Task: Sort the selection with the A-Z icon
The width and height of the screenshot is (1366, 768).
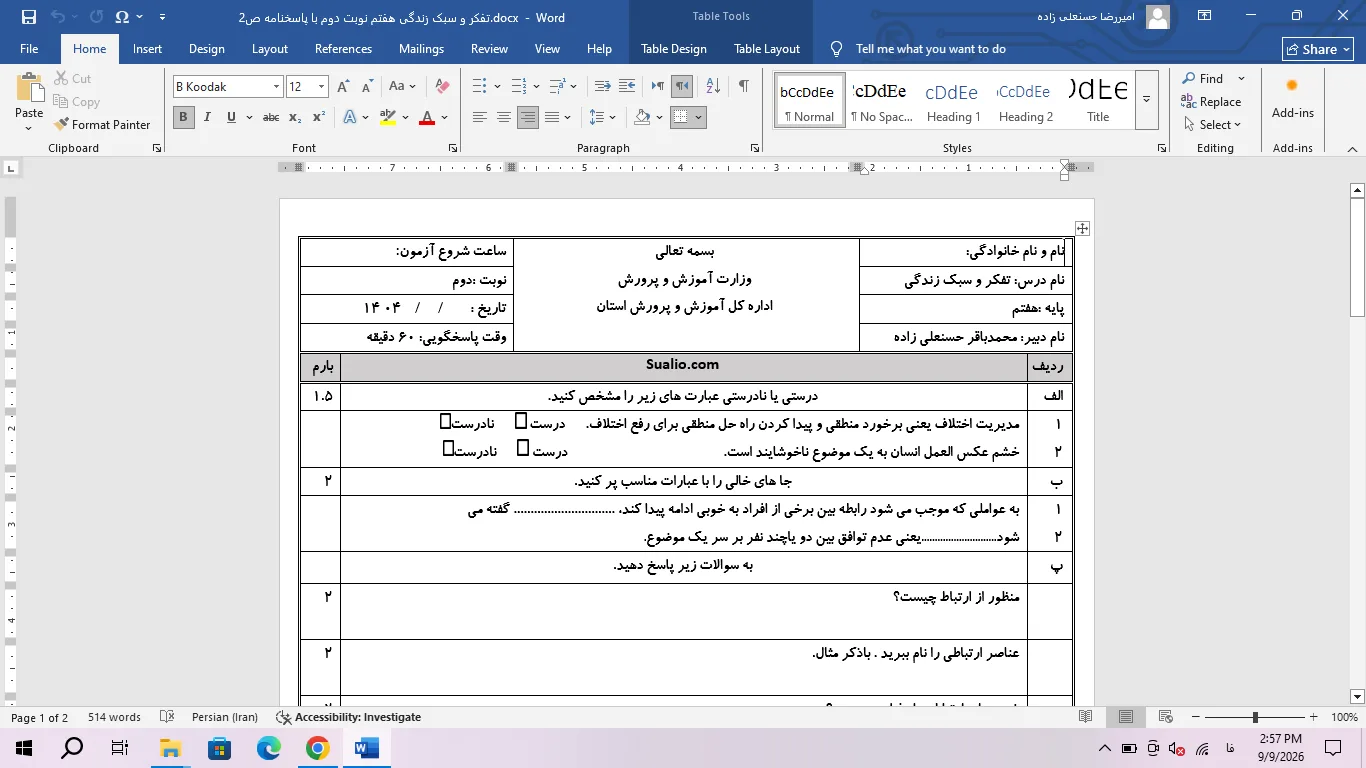Action: (x=714, y=87)
